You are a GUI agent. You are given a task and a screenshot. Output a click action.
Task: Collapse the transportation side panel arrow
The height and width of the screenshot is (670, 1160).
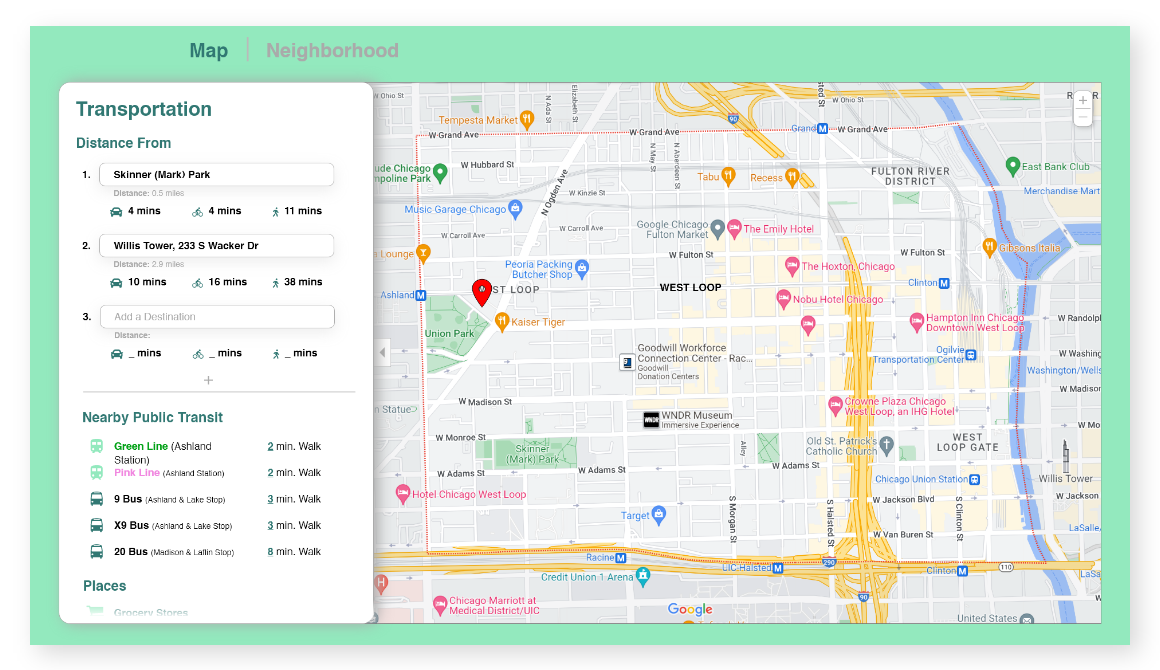pos(382,352)
